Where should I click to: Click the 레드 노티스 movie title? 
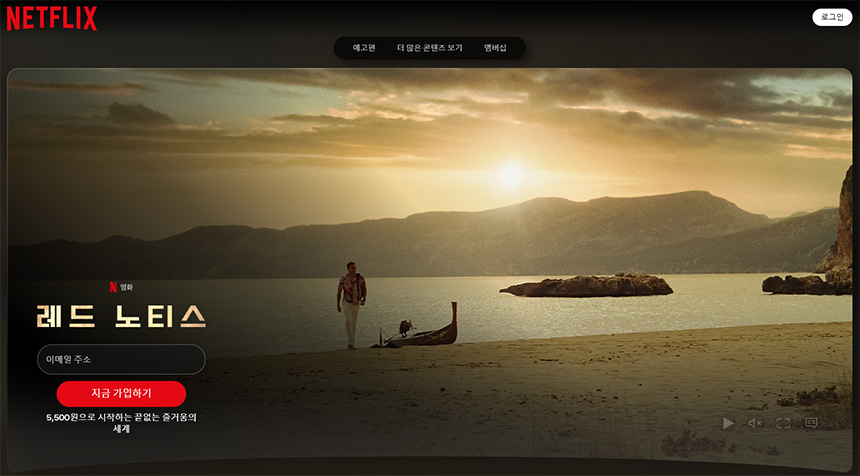click(121, 316)
